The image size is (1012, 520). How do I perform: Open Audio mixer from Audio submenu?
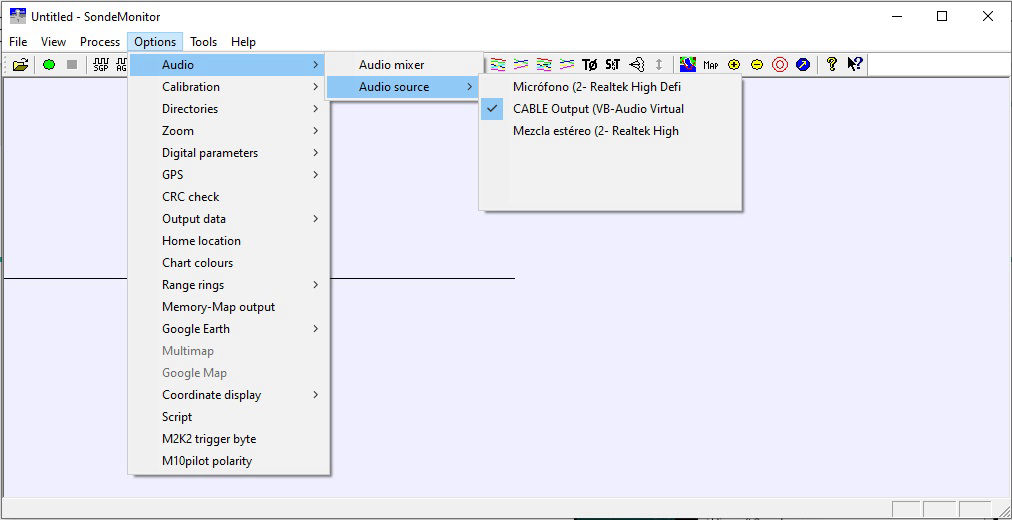[392, 65]
